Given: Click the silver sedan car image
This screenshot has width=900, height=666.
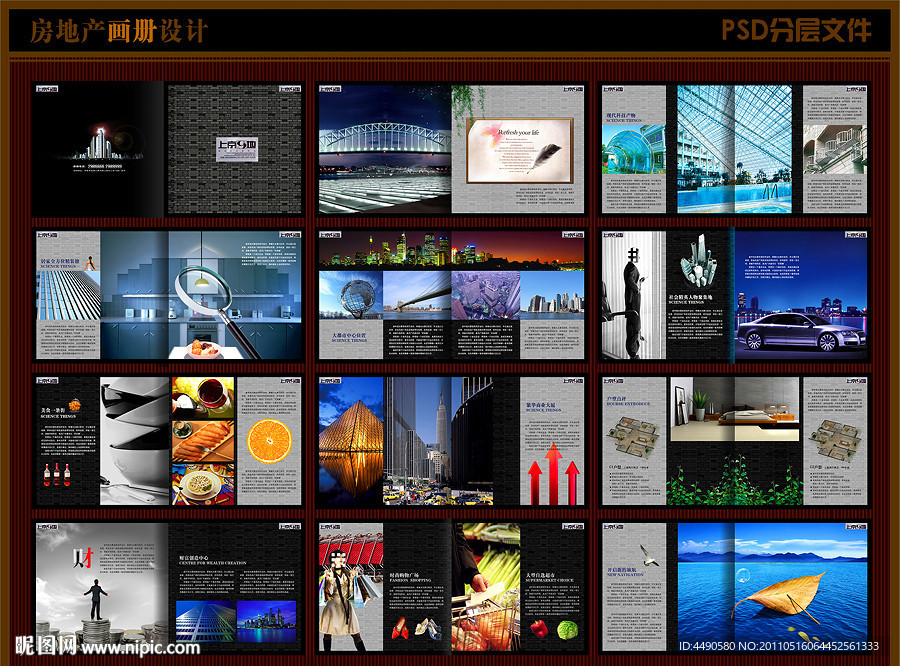Looking at the screenshot, I should (x=801, y=332).
